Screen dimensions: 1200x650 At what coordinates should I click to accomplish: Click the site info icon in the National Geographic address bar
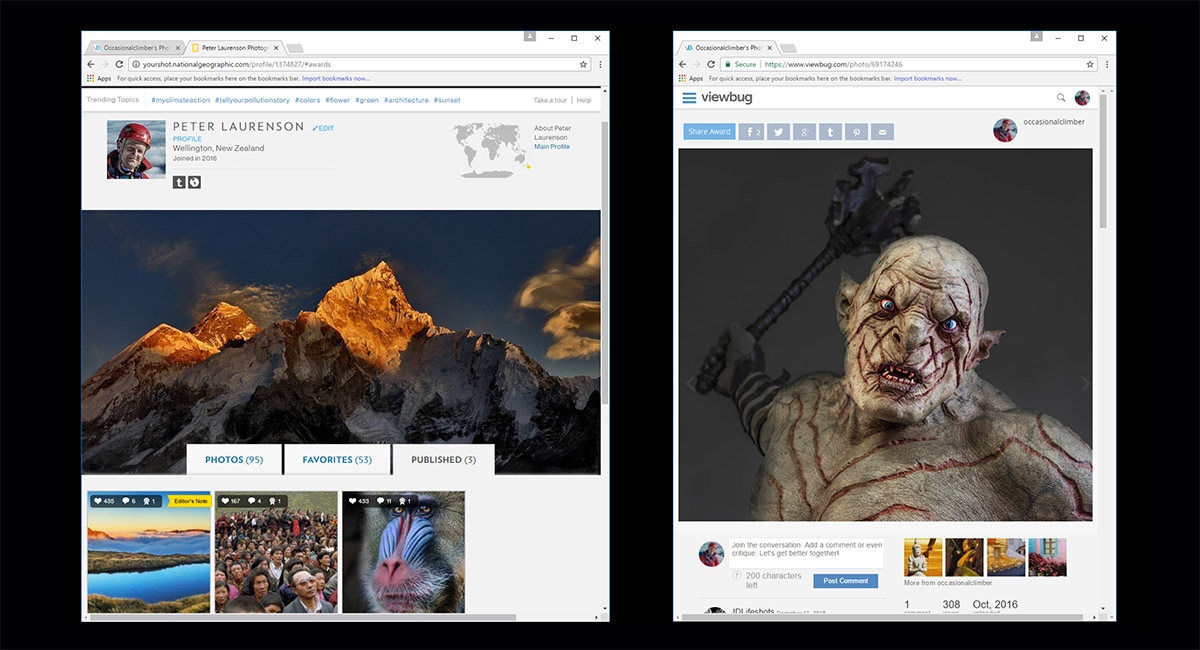(x=135, y=64)
